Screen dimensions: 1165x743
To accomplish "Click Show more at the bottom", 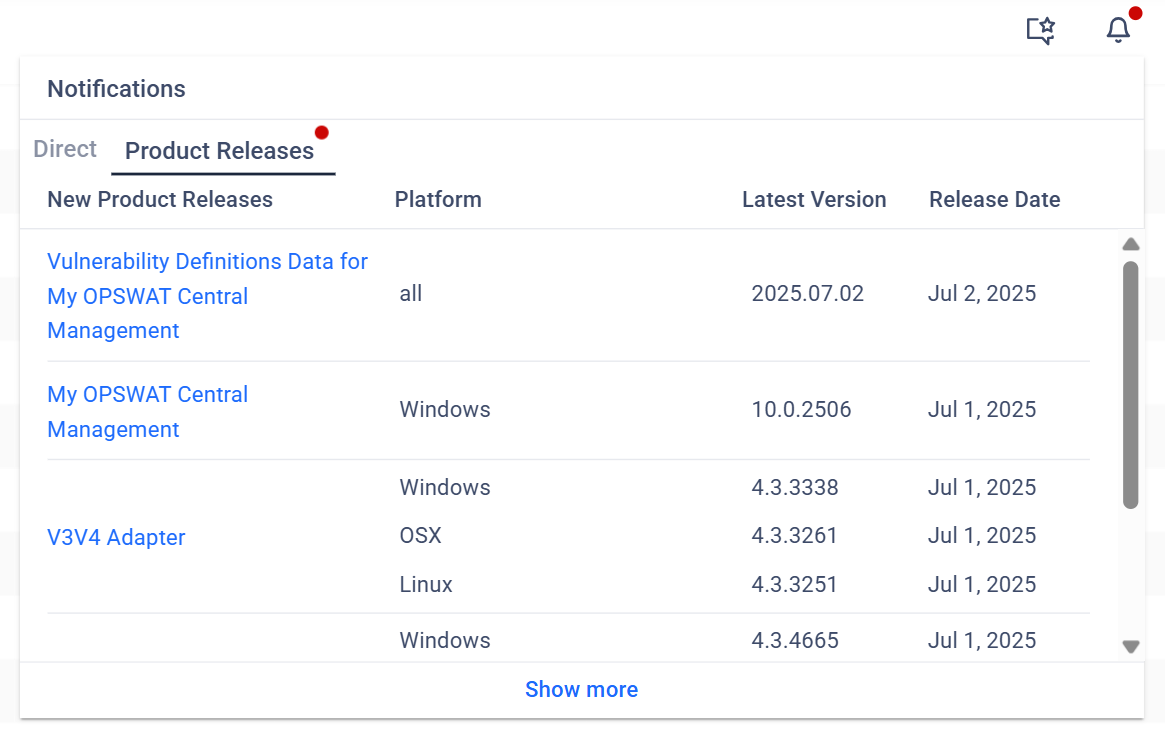I will click(x=582, y=690).
